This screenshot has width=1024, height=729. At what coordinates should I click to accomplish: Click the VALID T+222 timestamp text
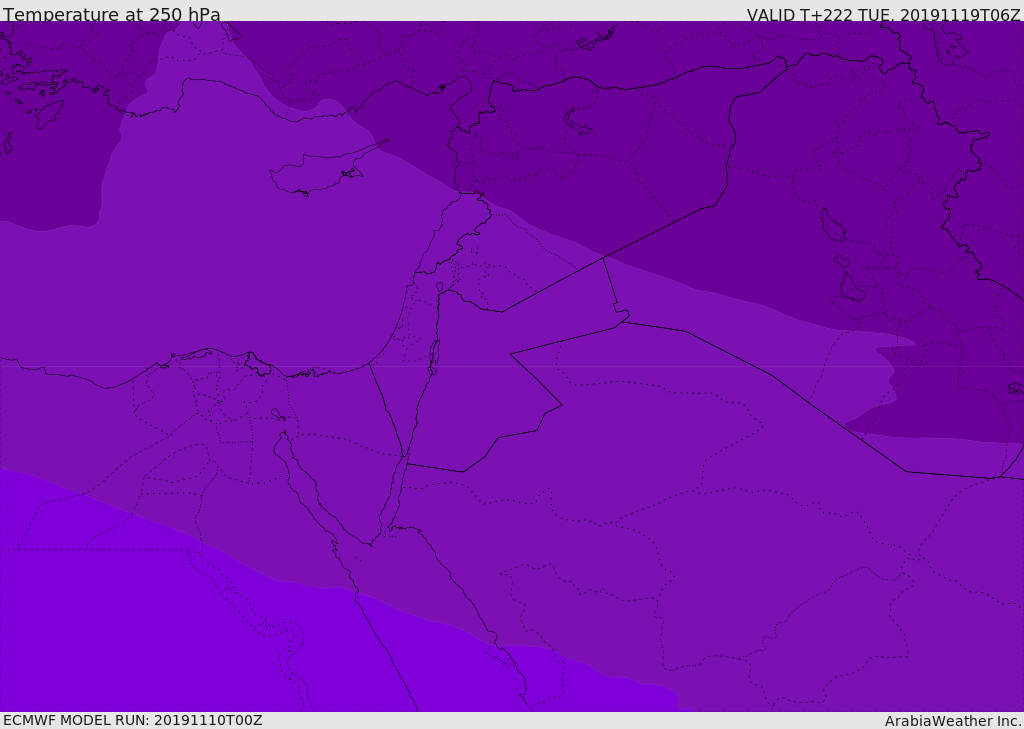pyautogui.click(x=883, y=14)
